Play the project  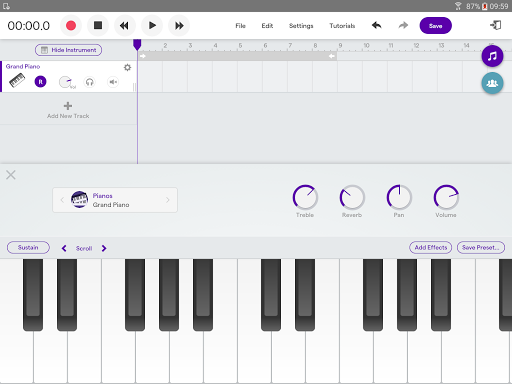tap(152, 26)
